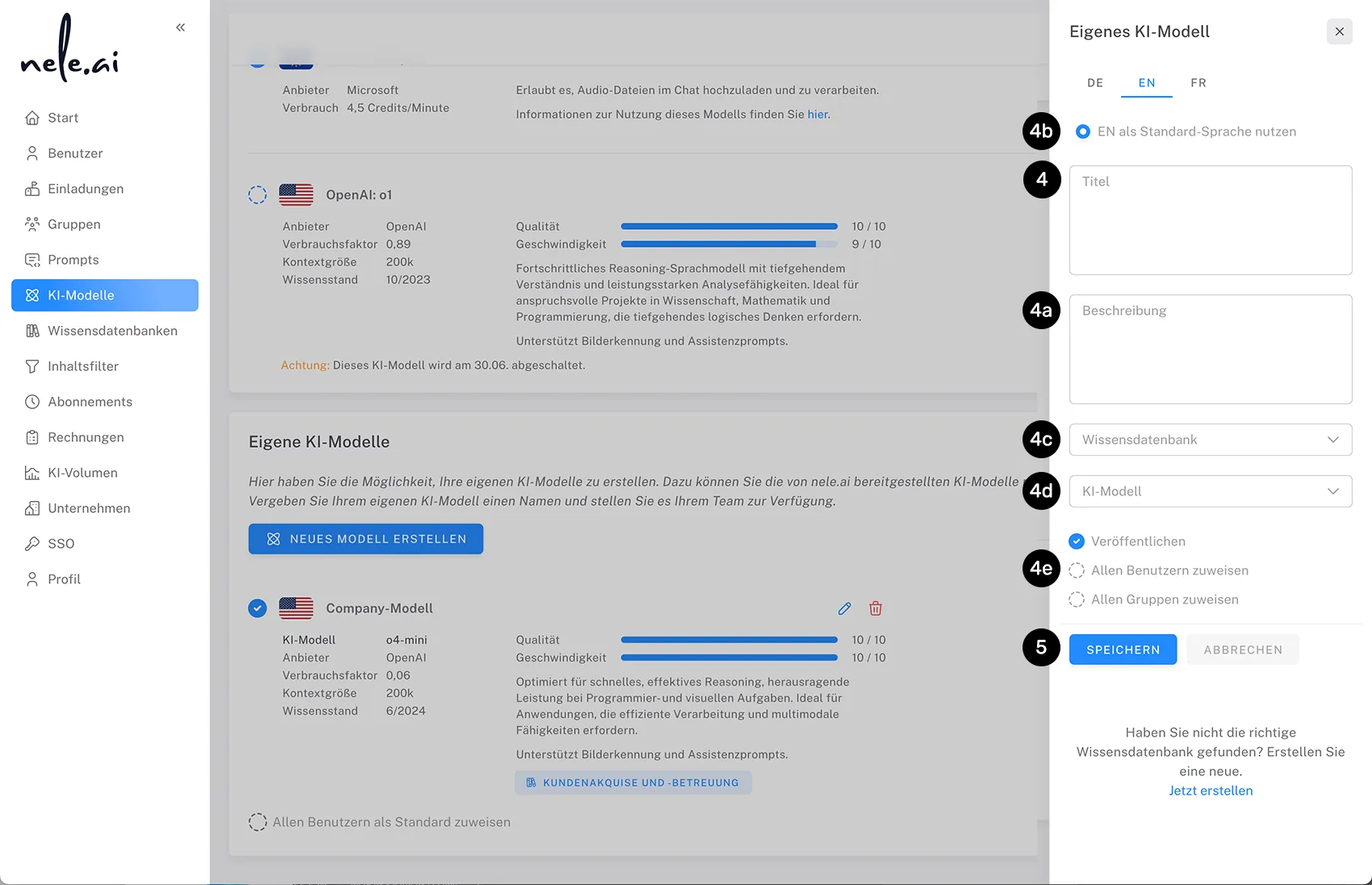Go to Start menu label
1372x885 pixels.
63,118
